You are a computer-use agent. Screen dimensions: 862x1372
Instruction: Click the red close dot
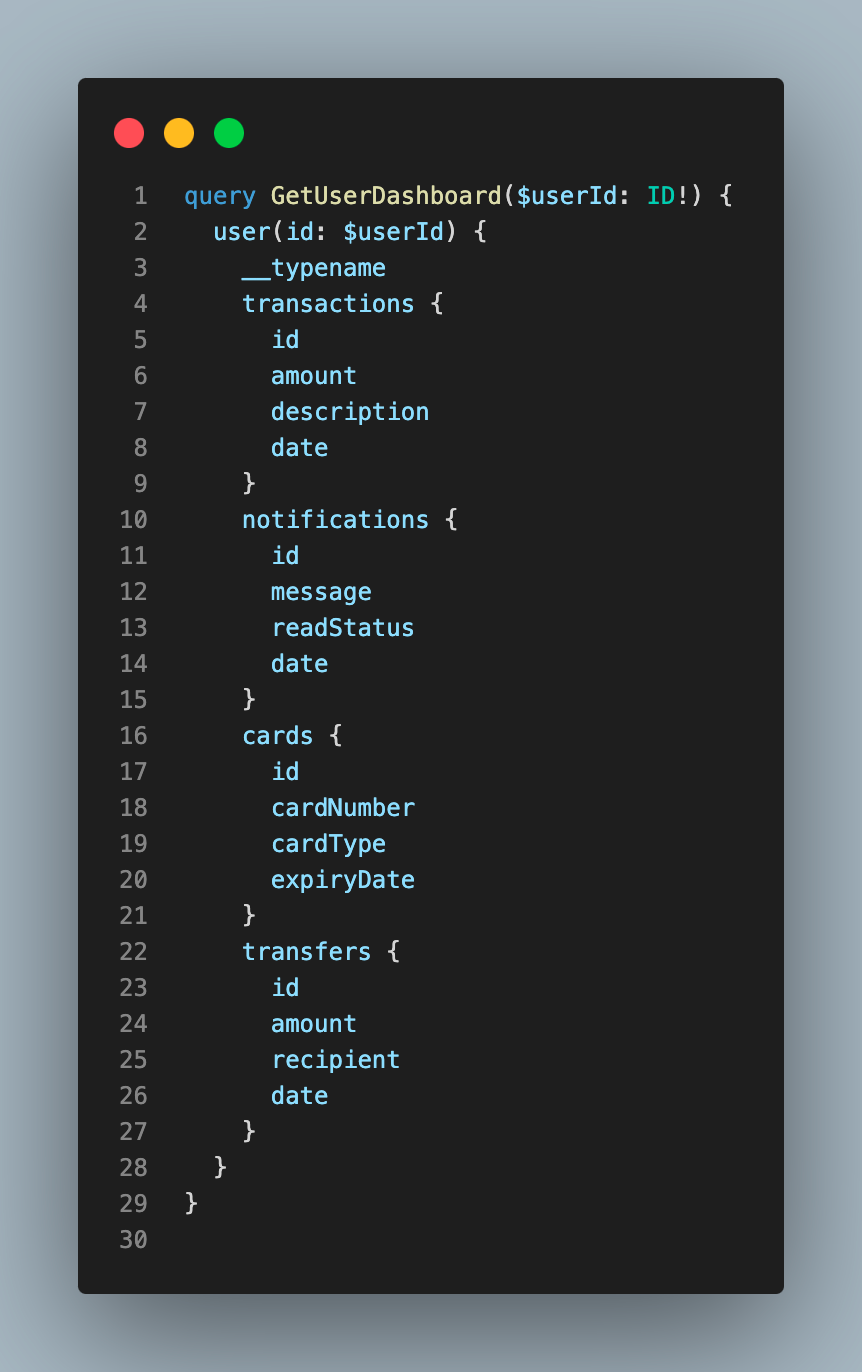coord(129,133)
